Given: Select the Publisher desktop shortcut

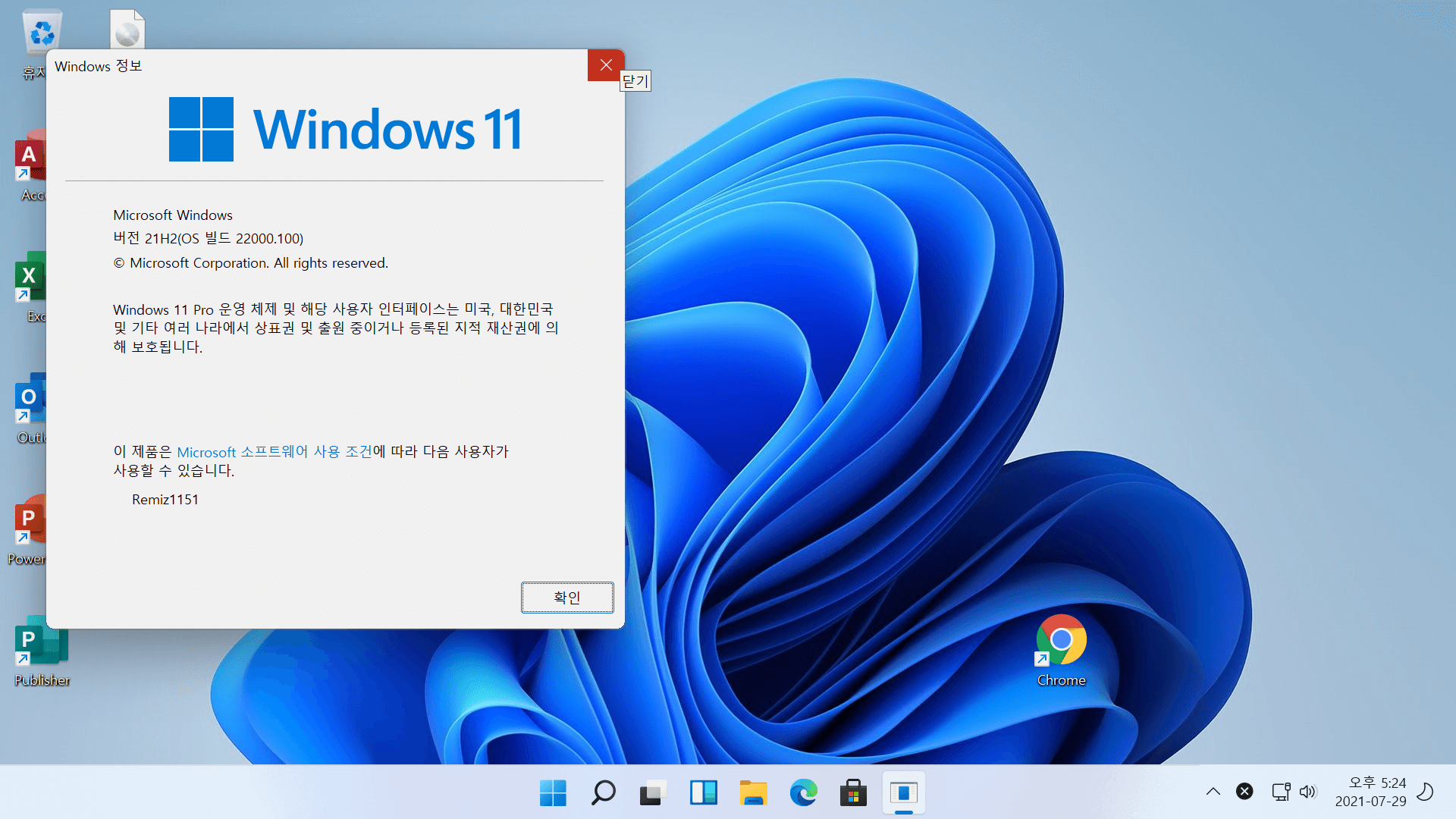Looking at the screenshot, I should coord(42,654).
